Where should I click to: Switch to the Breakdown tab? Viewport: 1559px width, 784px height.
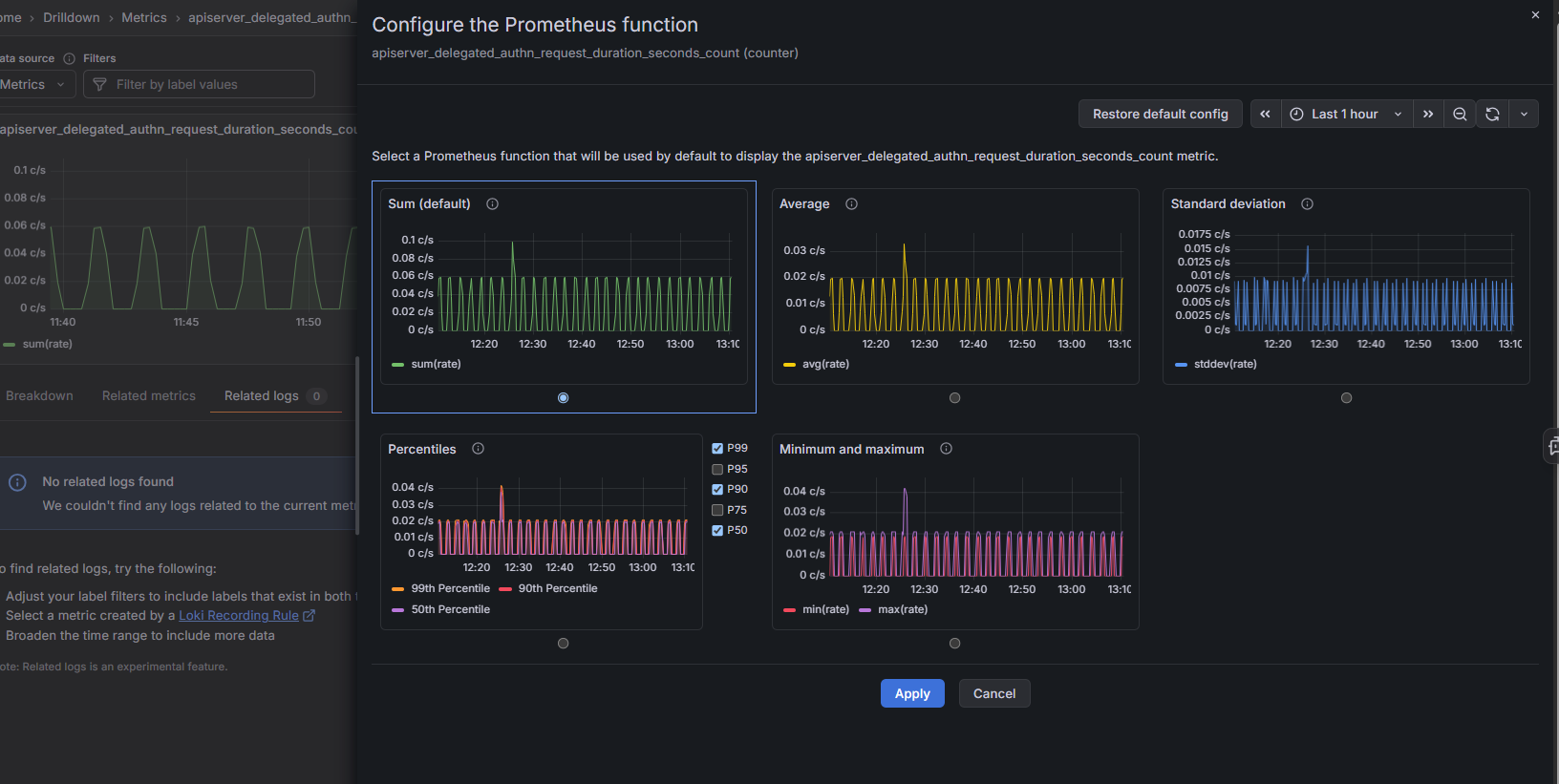click(39, 395)
